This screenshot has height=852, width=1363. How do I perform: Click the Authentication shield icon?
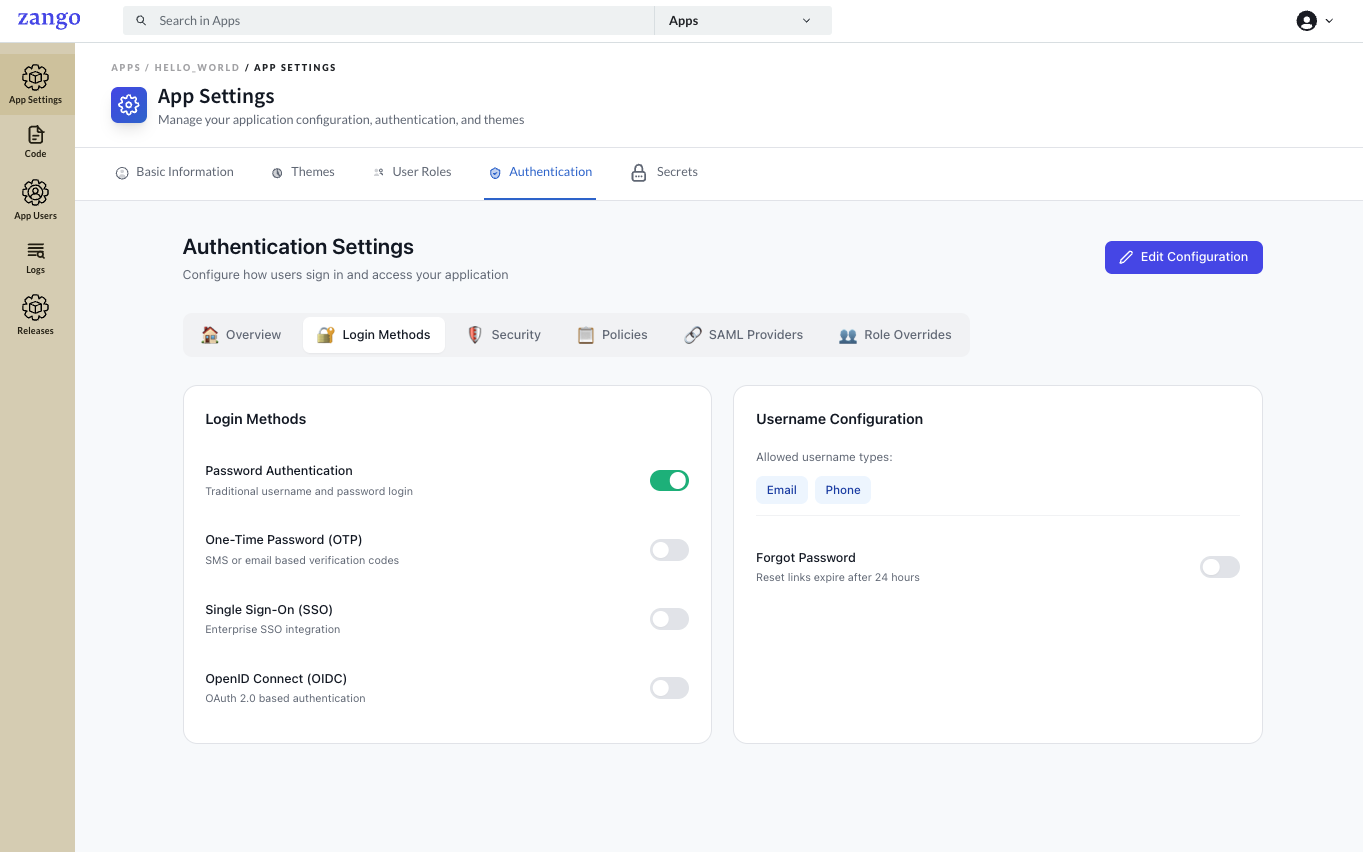[x=495, y=172]
